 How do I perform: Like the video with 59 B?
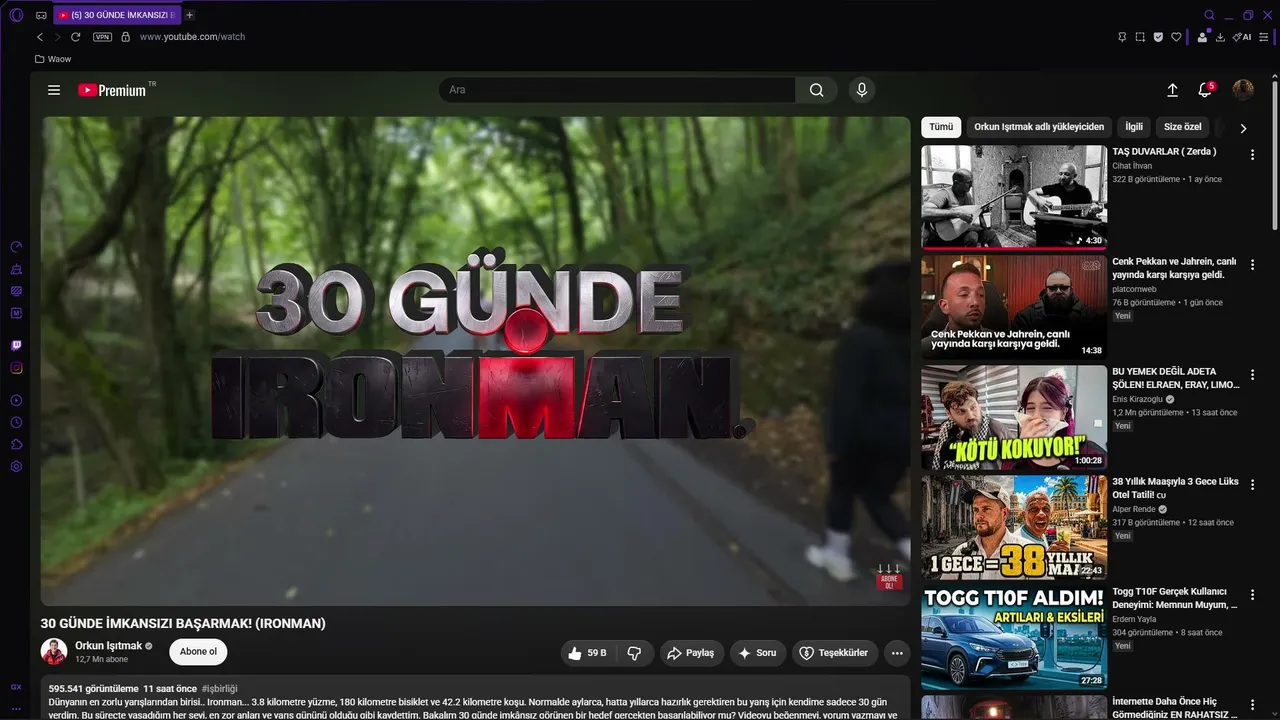tap(587, 653)
